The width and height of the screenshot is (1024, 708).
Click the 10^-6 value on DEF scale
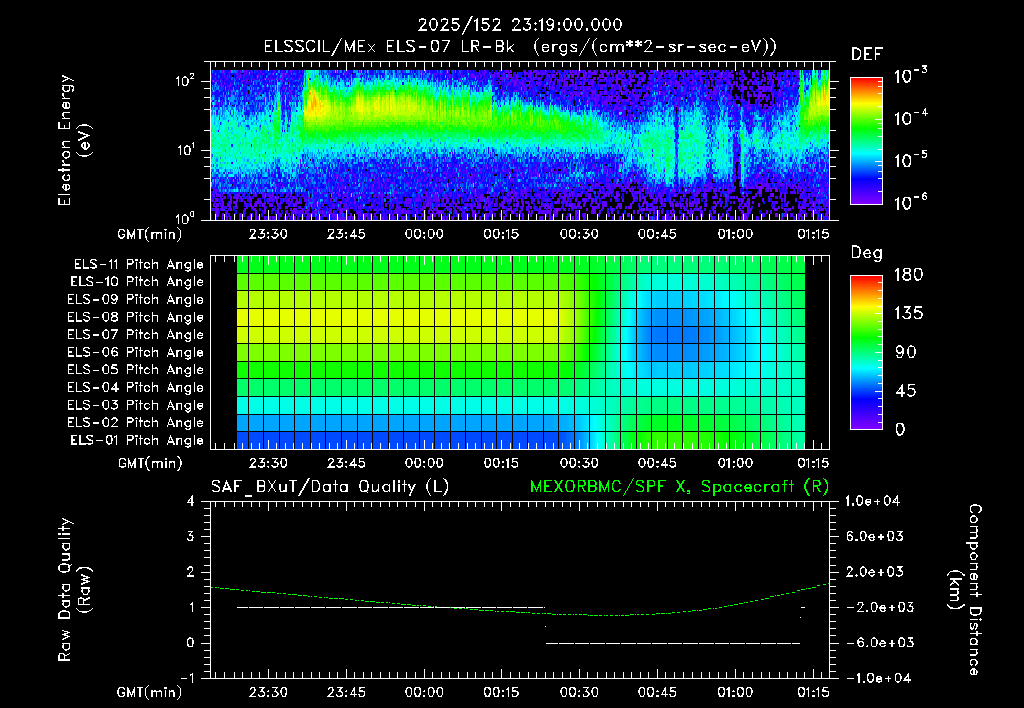pos(910,202)
